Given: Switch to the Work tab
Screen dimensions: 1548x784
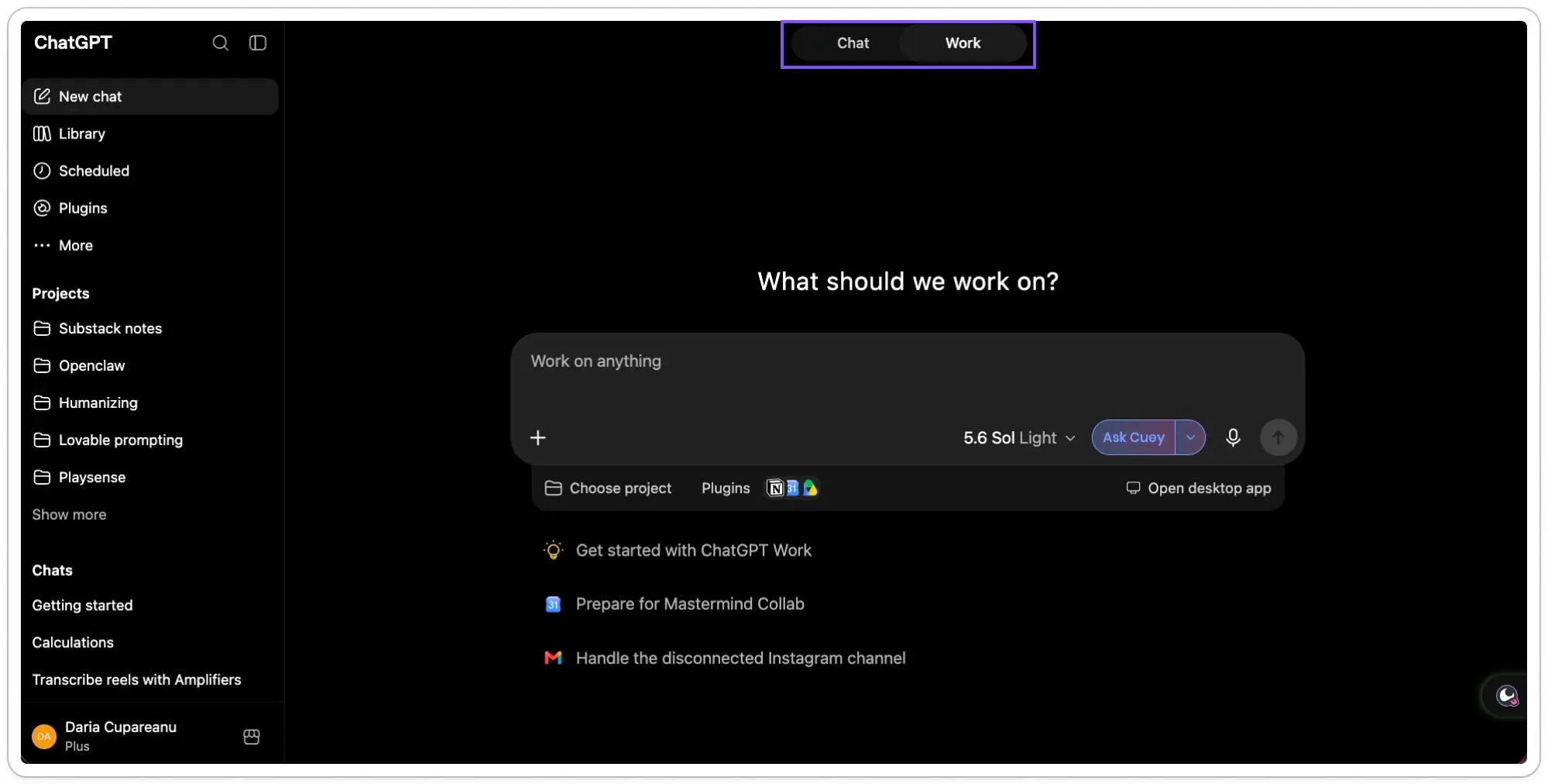Looking at the screenshot, I should click(963, 43).
